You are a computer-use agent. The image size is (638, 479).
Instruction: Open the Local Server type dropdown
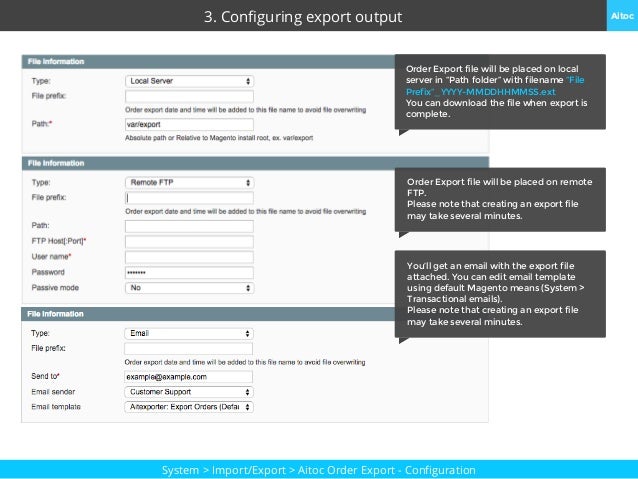189,81
